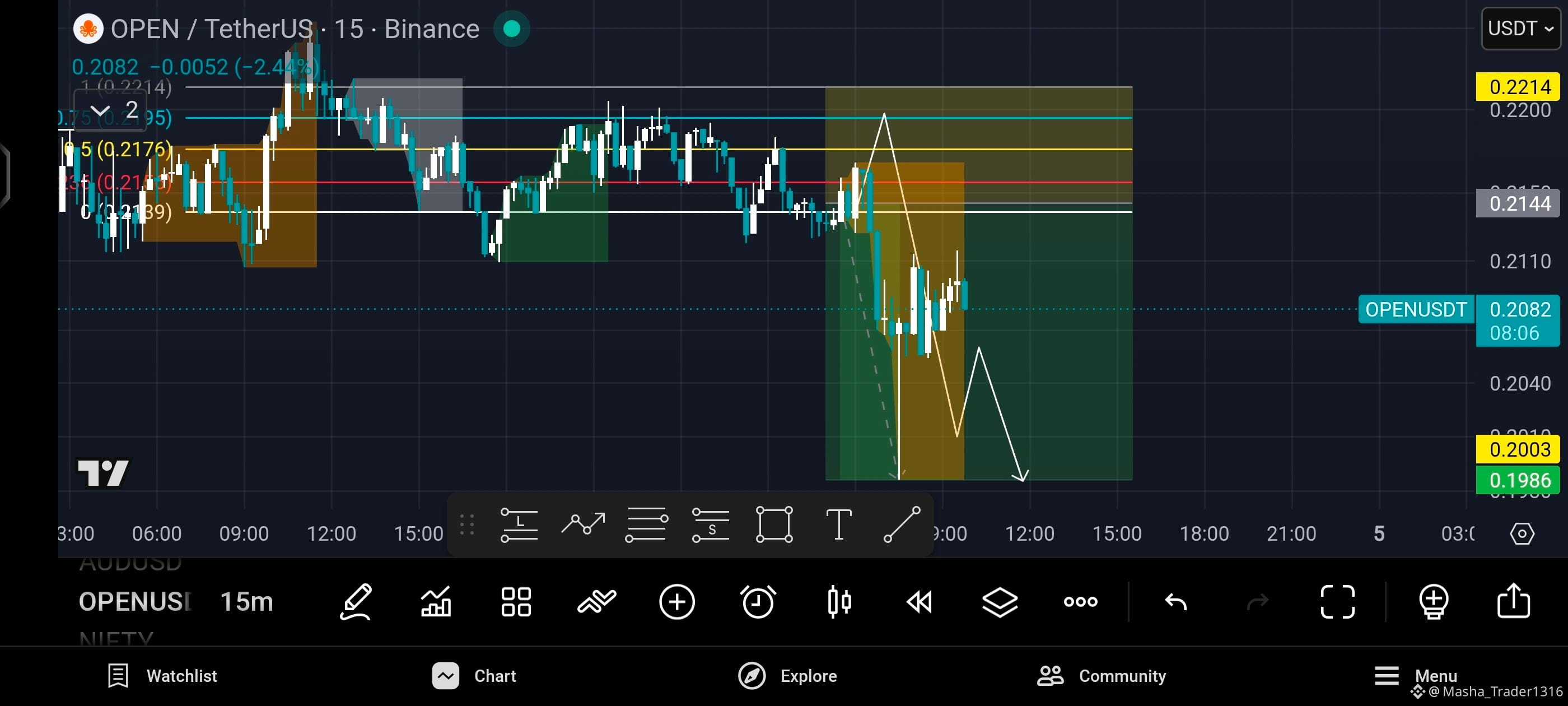The image size is (1568, 706).
Task: Select the path polyline drawing tool
Action: [582, 524]
